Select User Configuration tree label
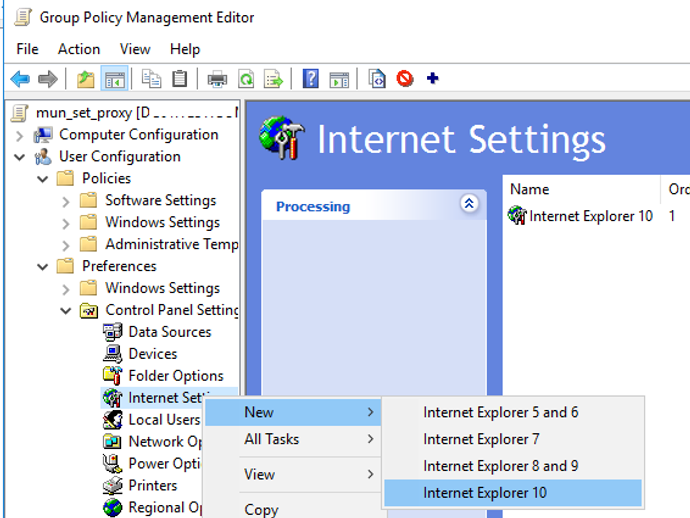This screenshot has height=518, width=690. coord(120,157)
